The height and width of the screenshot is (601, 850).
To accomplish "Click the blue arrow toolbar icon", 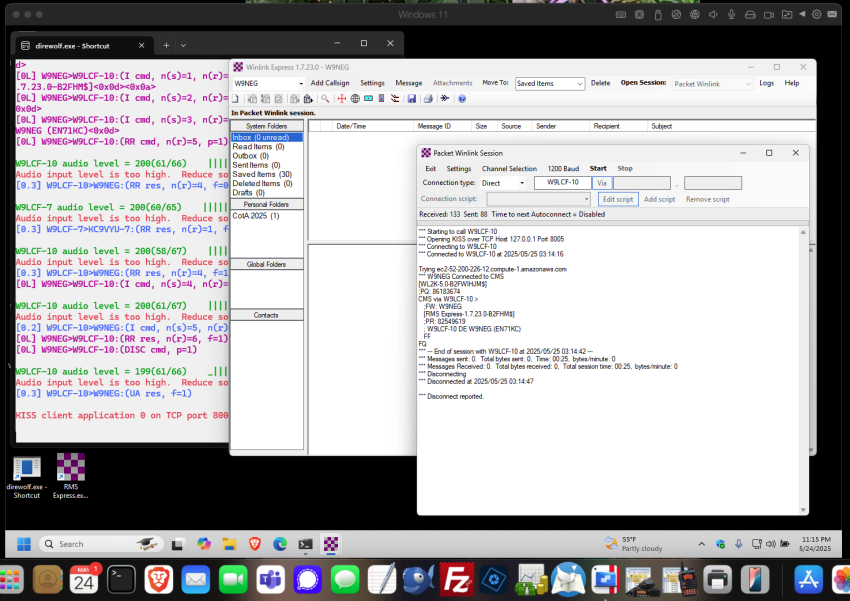I will (x=445, y=99).
